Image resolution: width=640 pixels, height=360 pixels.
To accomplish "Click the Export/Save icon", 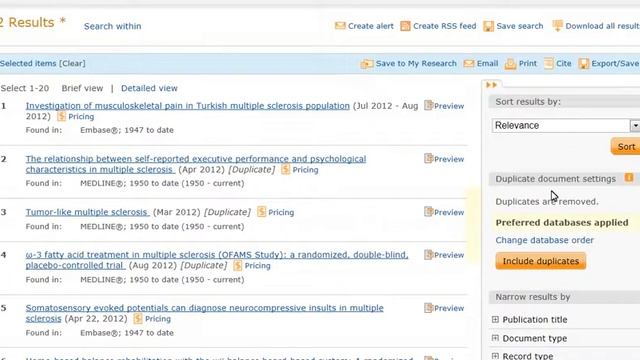I will [584, 64].
